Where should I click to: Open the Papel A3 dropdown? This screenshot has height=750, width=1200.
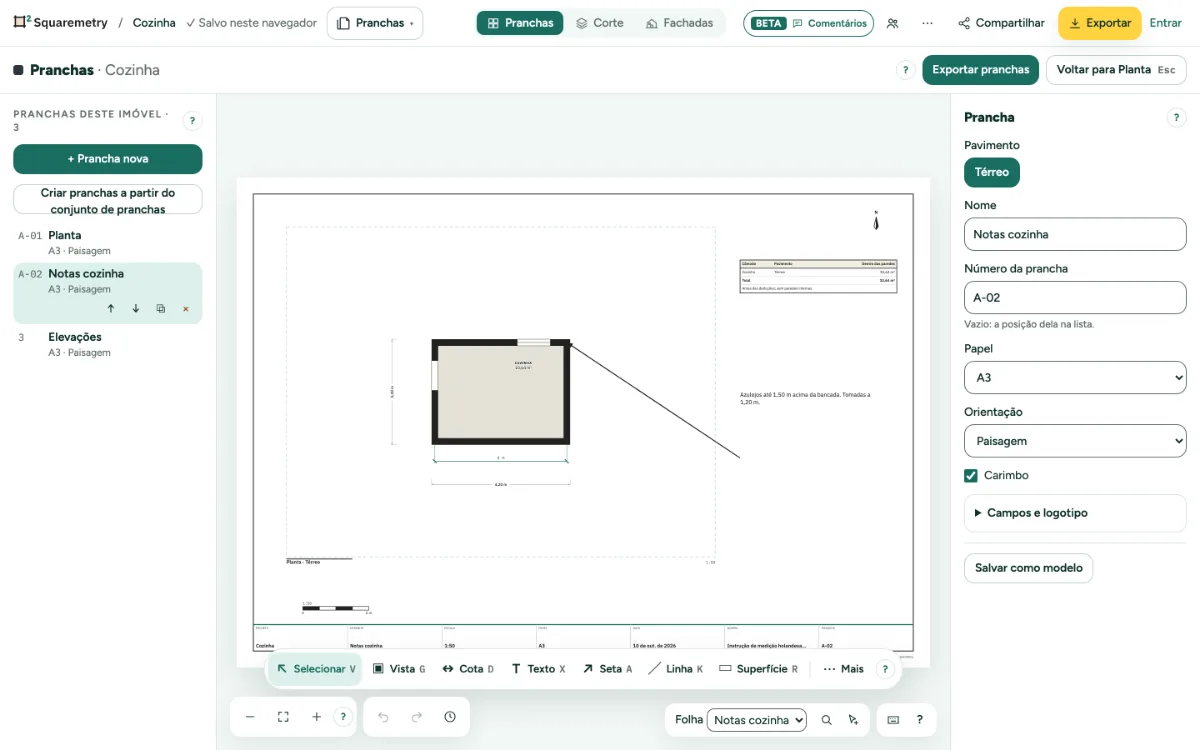(x=1075, y=377)
